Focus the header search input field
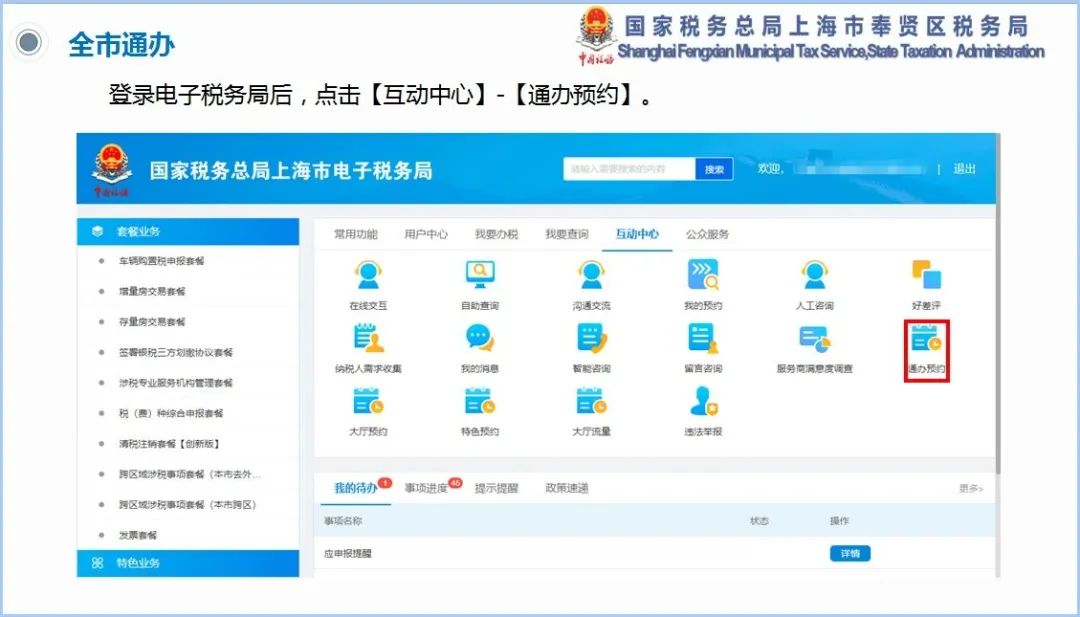 tap(629, 169)
